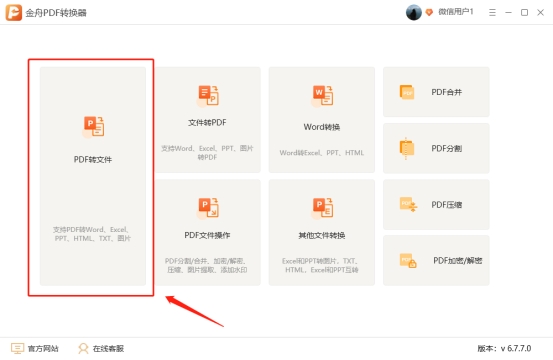Open the hamburger menu in title bar

coord(492,13)
